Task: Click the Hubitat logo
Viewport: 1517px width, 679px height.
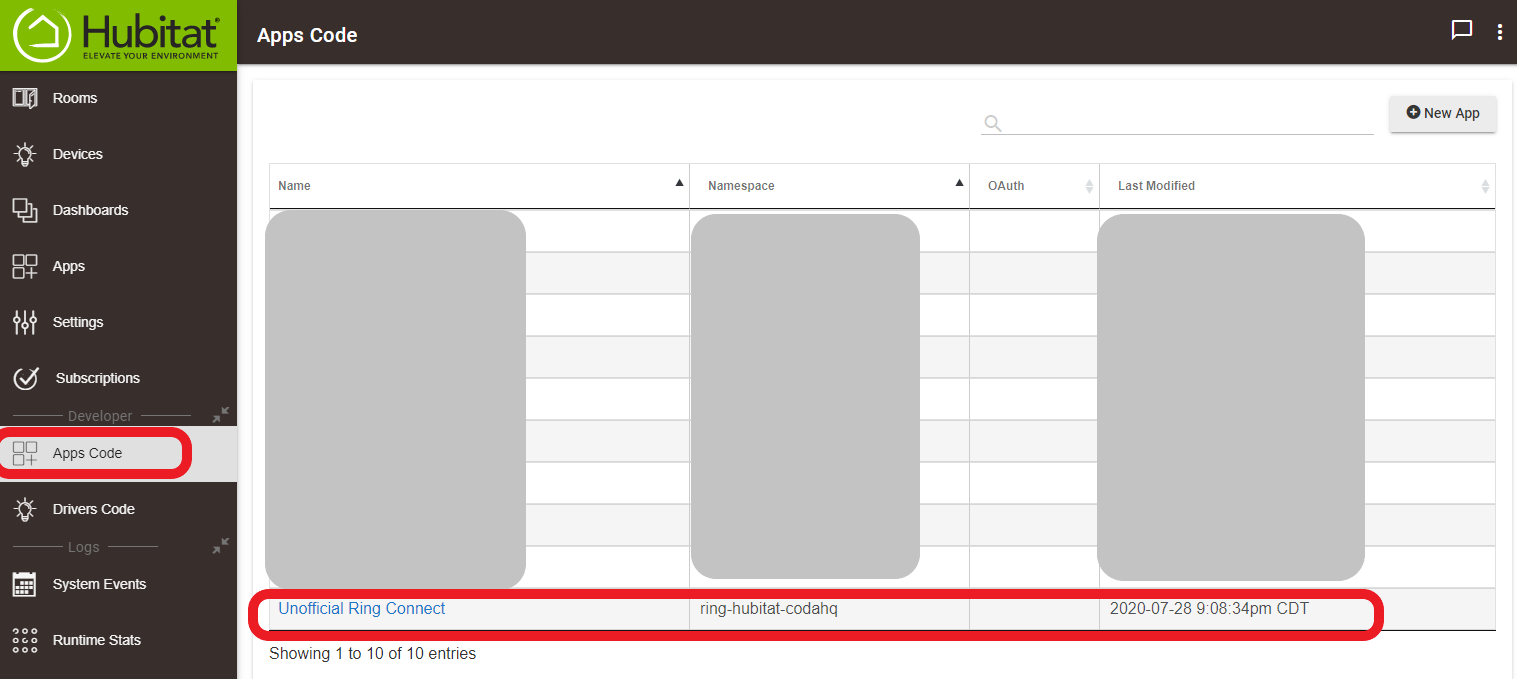Action: click(x=117, y=35)
